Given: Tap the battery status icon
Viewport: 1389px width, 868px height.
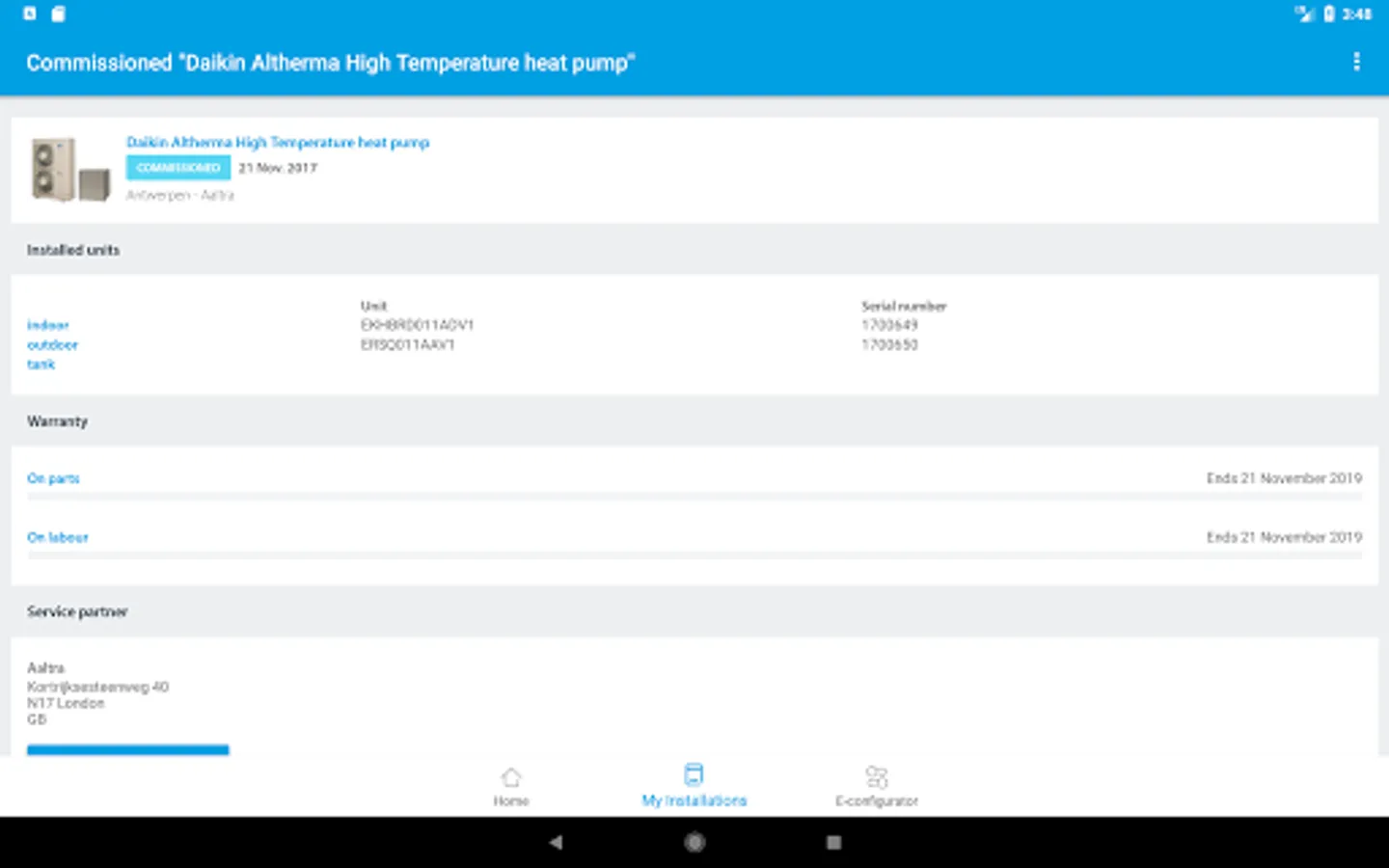Looking at the screenshot, I should [1329, 14].
